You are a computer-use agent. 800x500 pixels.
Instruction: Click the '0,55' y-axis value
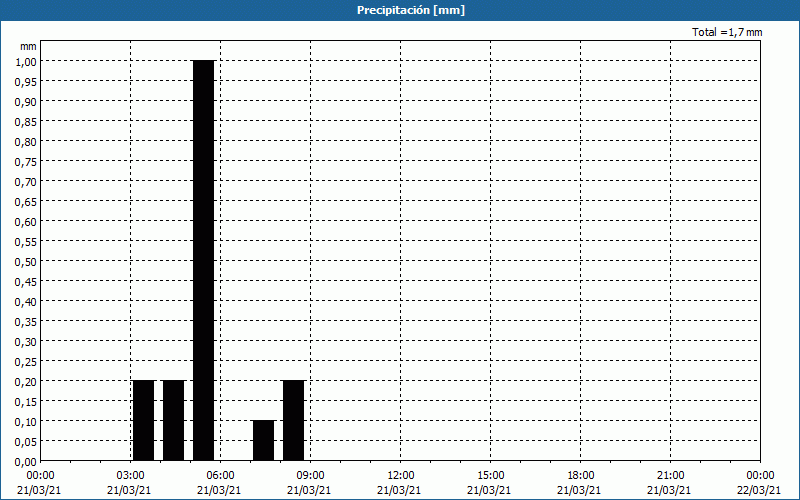point(26,241)
